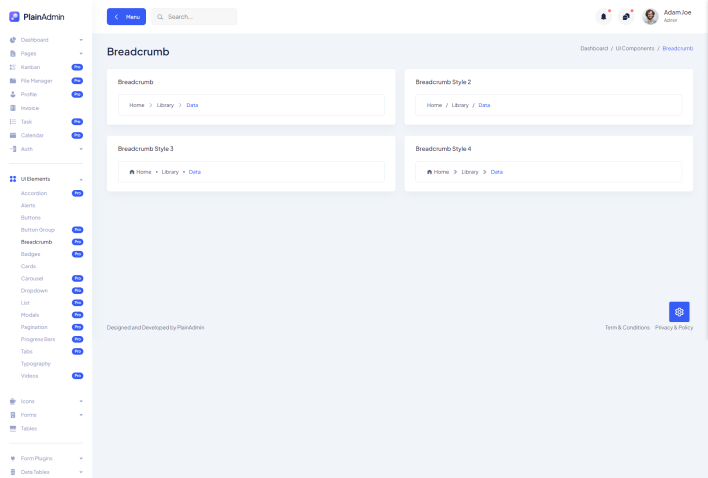The width and height of the screenshot is (708, 478).
Task: Click into the Search input field
Action: coord(198,17)
